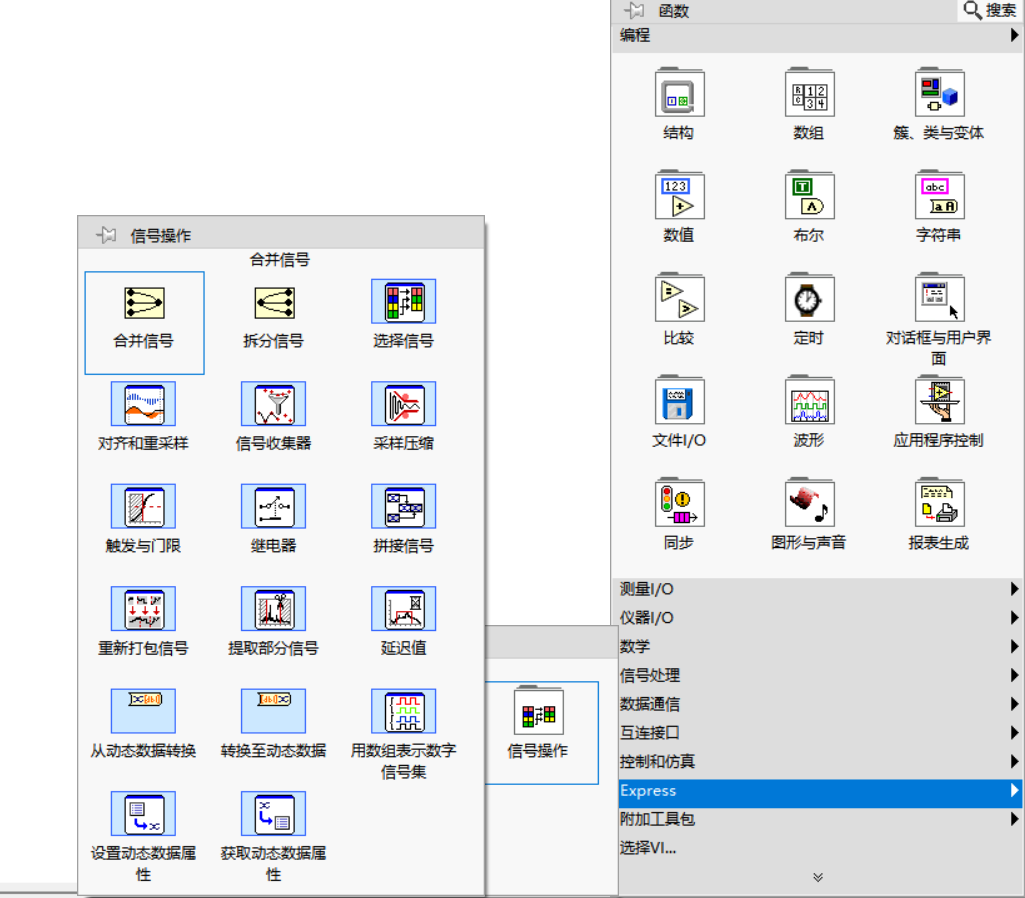Screen dimensions: 1025x898
Task: Open the Express category menu item
Action: [818, 791]
